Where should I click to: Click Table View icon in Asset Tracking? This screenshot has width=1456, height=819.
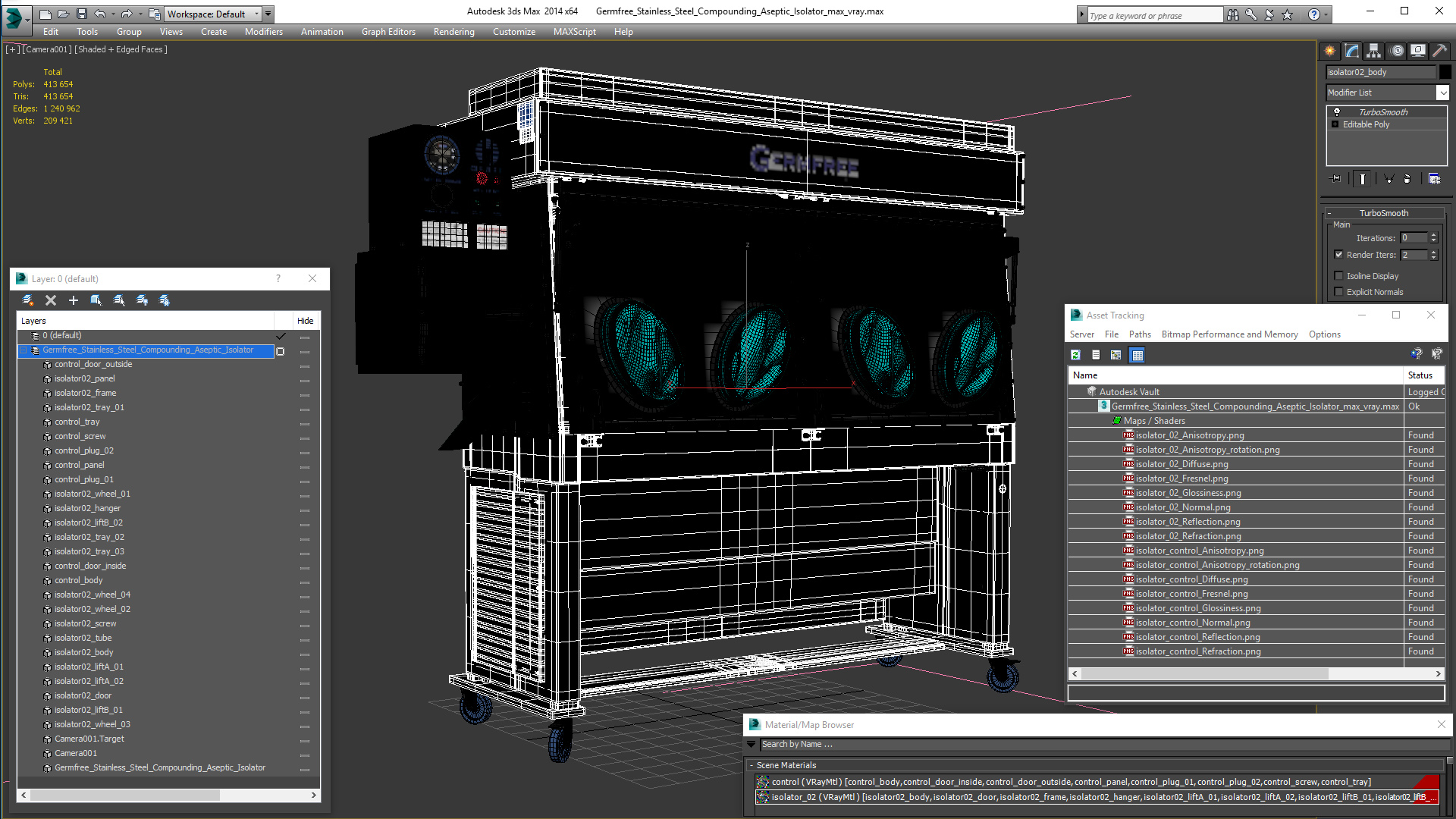point(1137,355)
